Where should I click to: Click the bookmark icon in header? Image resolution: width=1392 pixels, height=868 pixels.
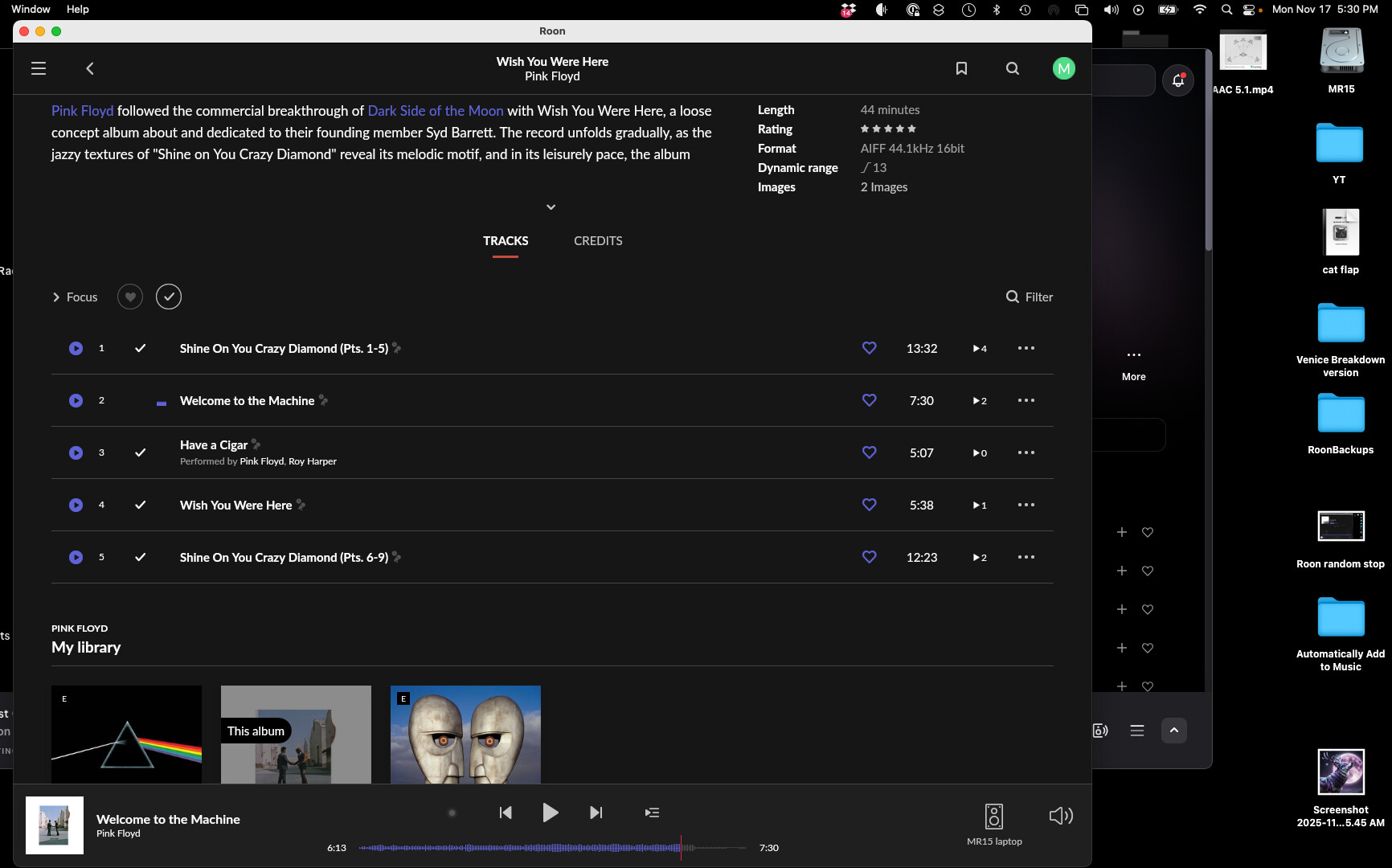961,68
